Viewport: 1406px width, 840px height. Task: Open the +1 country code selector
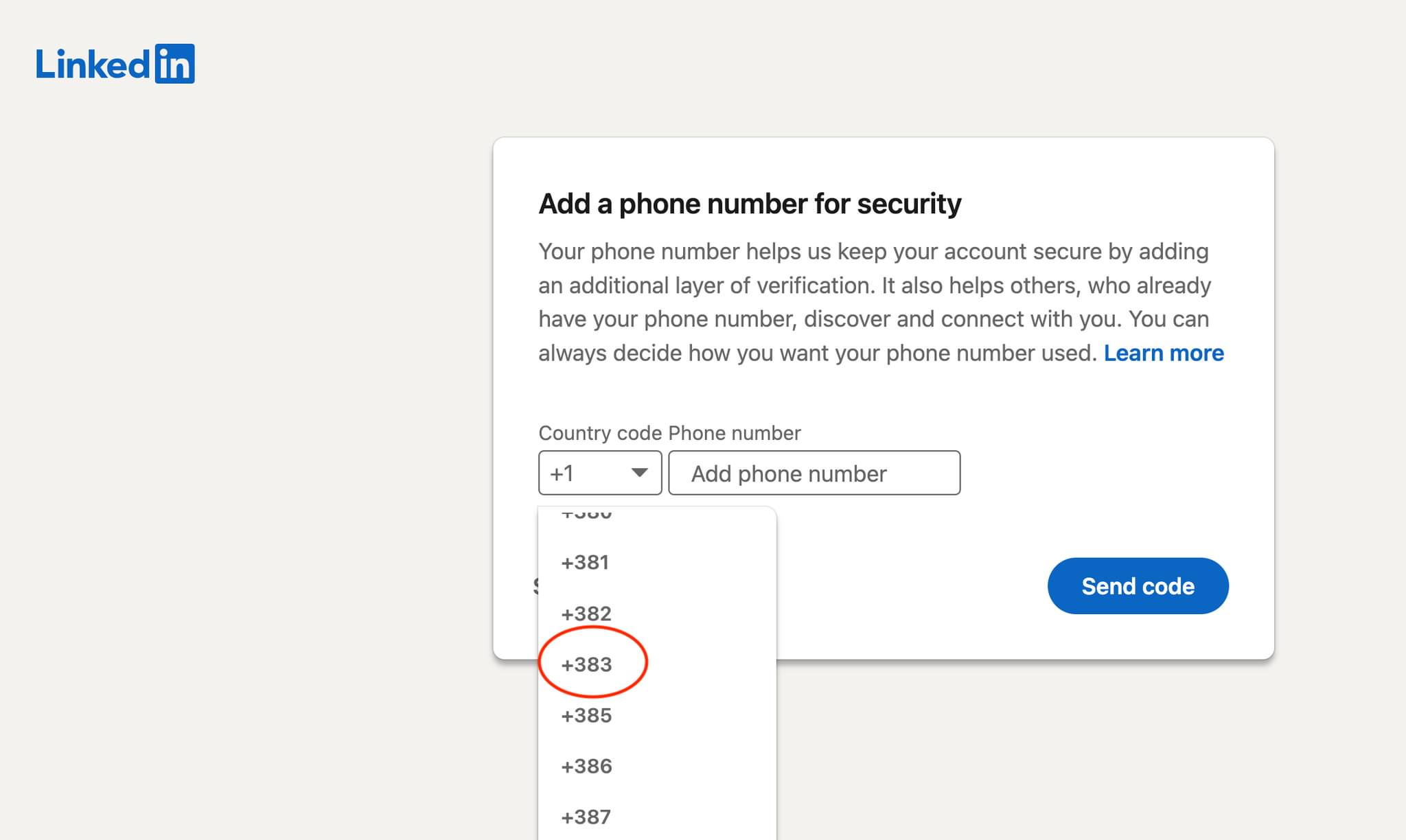[x=600, y=473]
